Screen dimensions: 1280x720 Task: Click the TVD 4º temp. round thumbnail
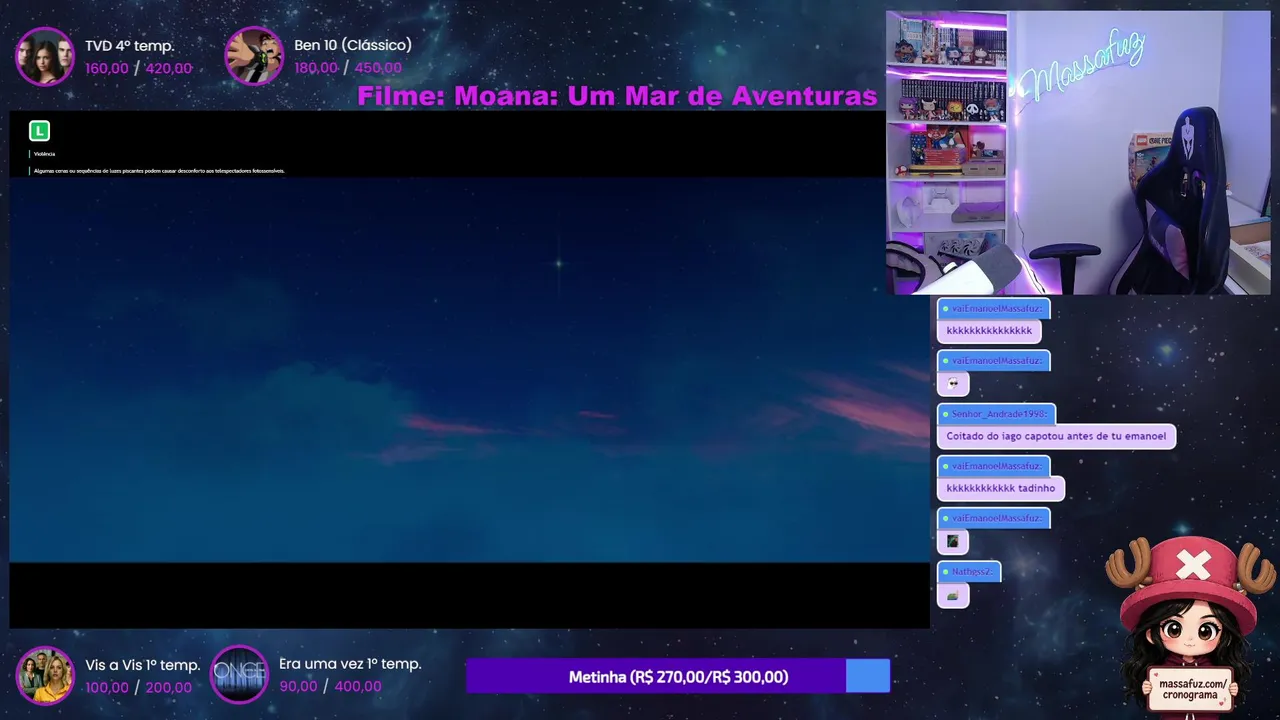point(45,56)
